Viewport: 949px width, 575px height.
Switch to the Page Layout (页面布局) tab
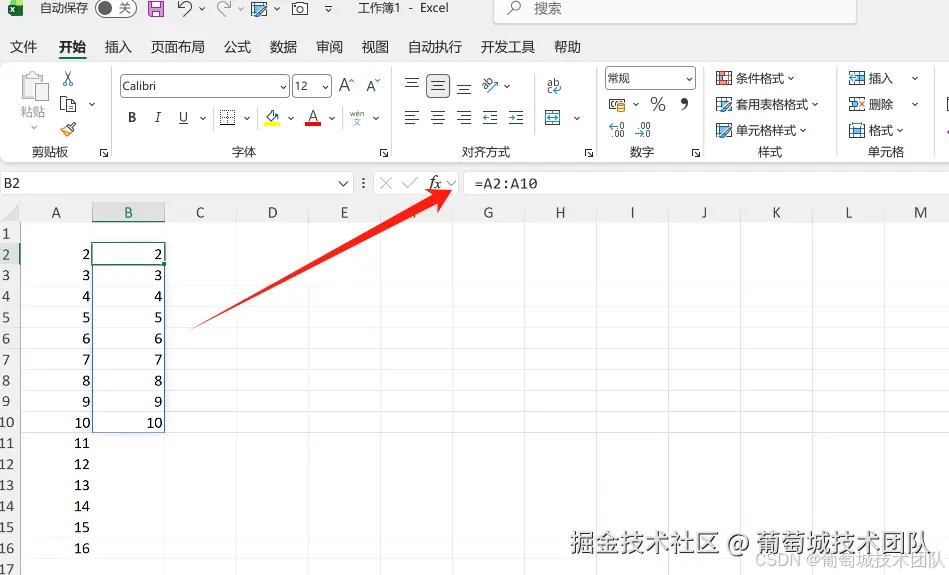[x=177, y=47]
